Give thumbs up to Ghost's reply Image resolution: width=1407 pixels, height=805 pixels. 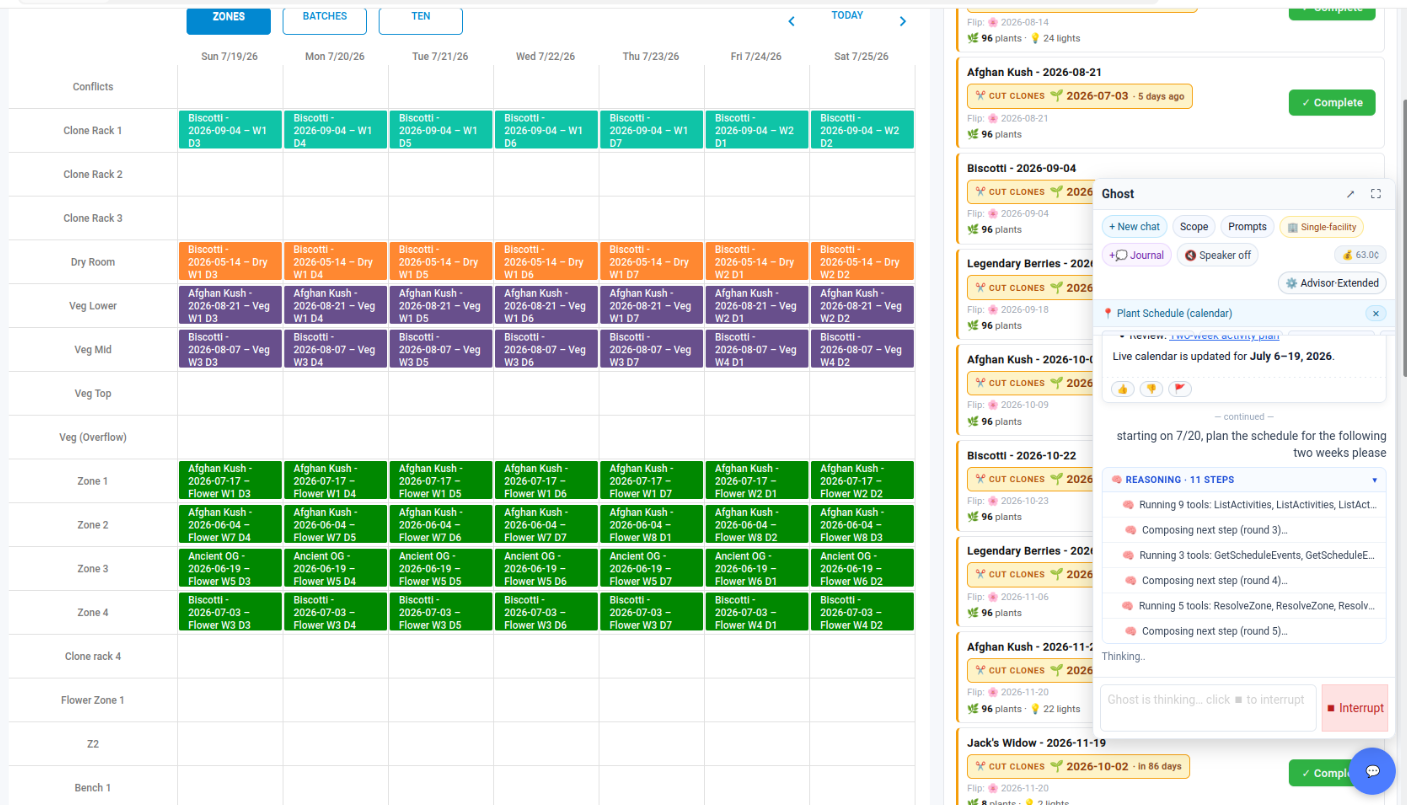[x=1122, y=389]
